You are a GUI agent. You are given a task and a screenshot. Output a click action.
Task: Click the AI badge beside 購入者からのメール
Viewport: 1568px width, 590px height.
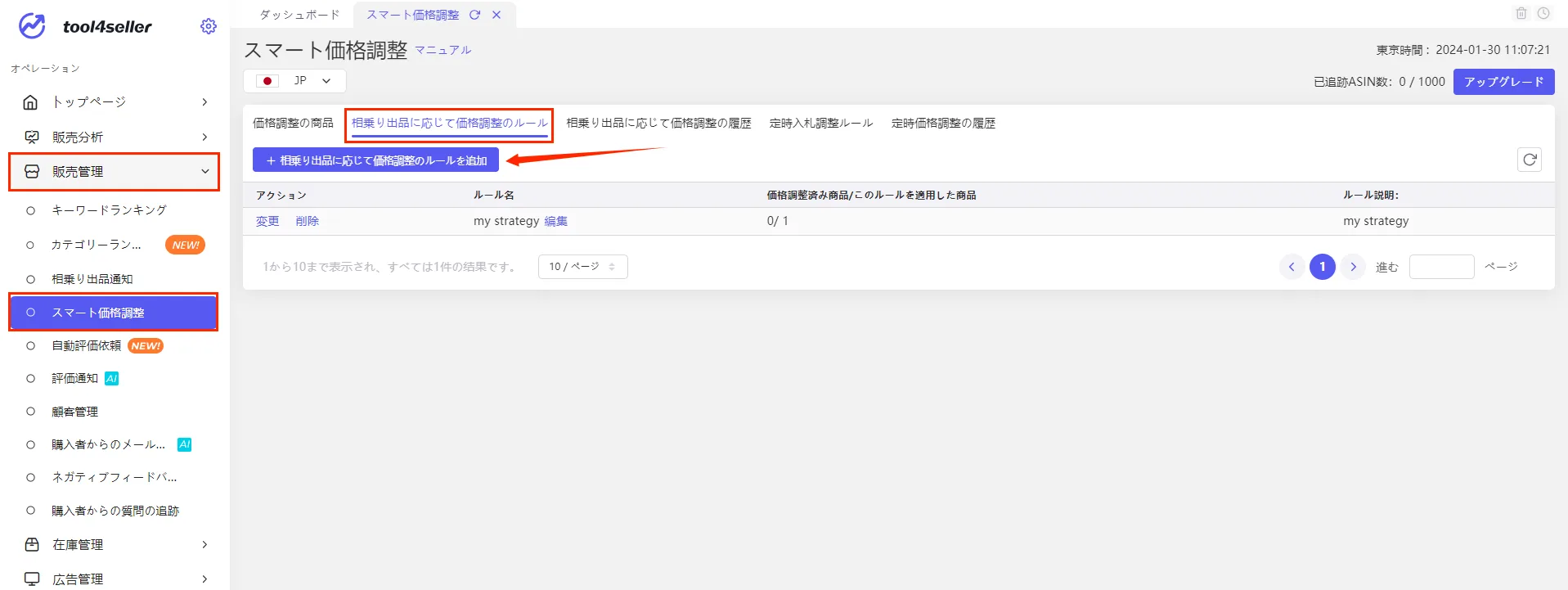pyautogui.click(x=185, y=444)
